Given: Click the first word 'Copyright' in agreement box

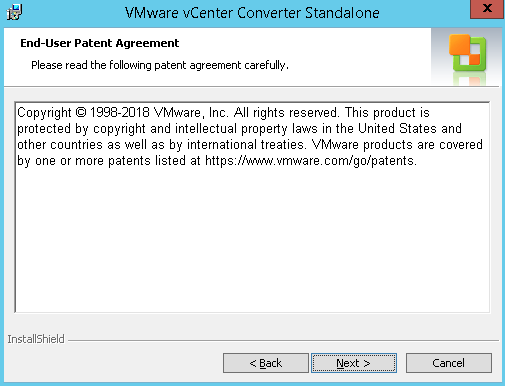Looking at the screenshot, I should pyautogui.click(x=44, y=113).
